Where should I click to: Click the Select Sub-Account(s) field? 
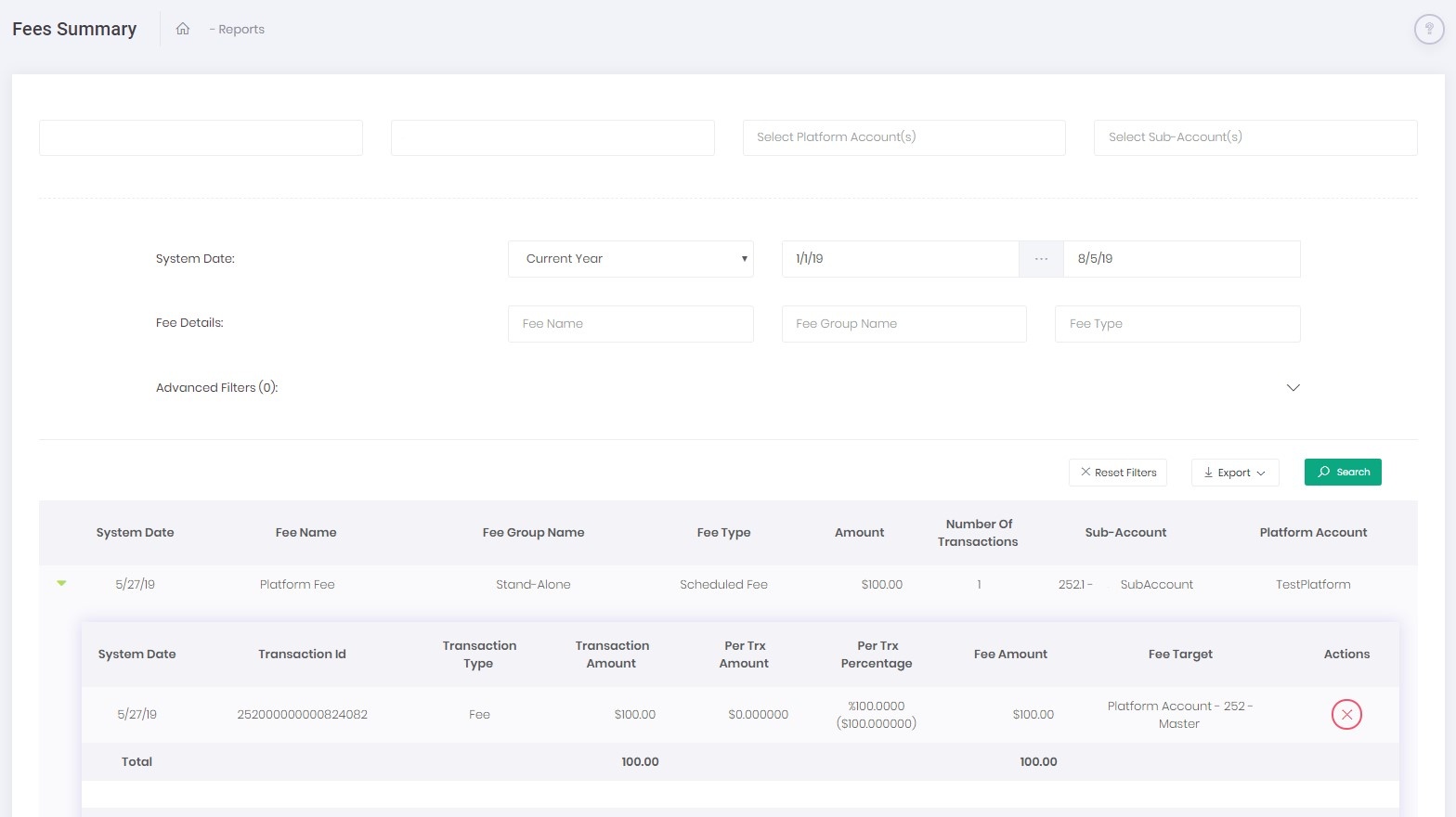(1254, 137)
